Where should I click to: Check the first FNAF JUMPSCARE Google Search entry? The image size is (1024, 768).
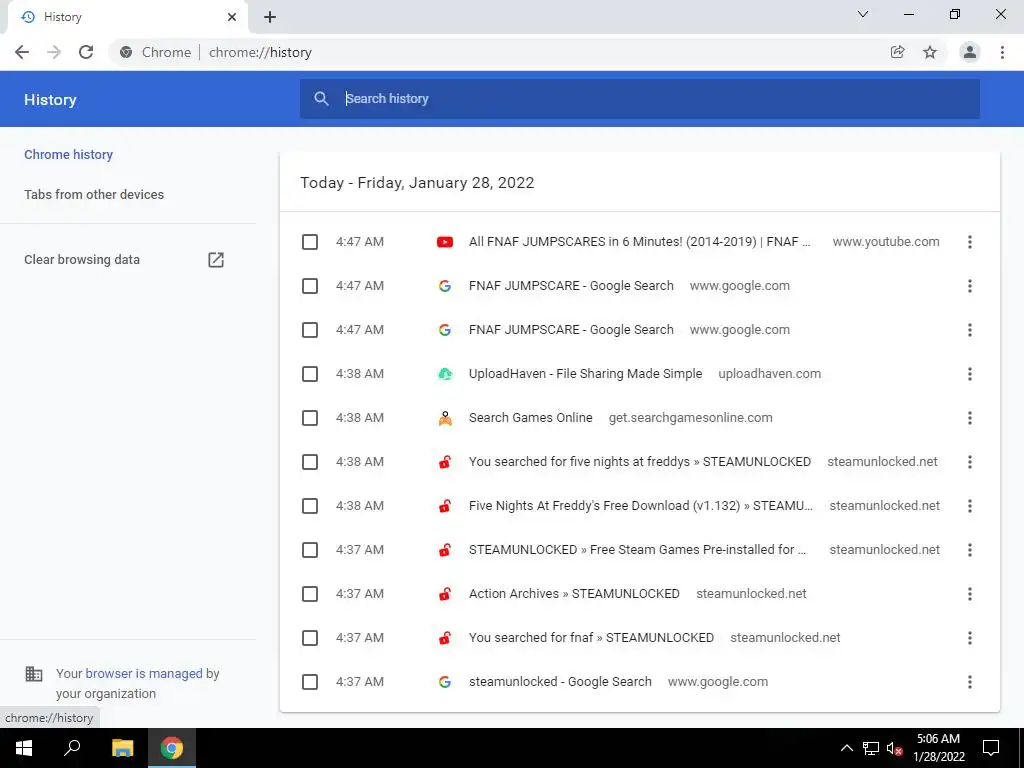click(310, 286)
